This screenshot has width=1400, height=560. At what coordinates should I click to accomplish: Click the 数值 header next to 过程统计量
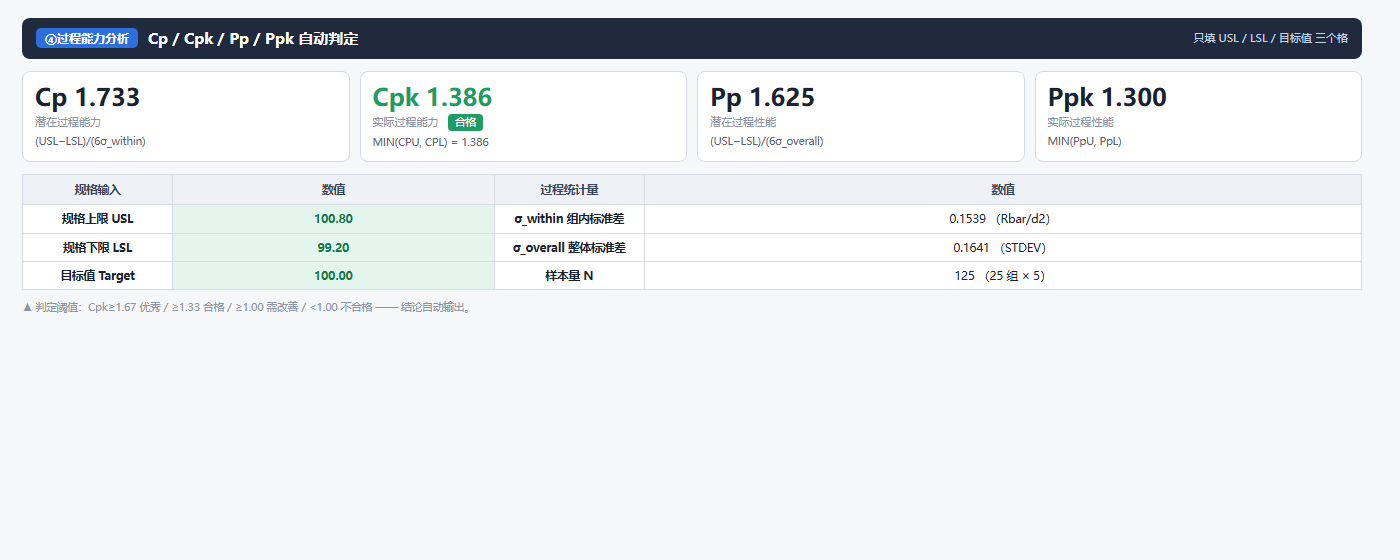[1003, 190]
